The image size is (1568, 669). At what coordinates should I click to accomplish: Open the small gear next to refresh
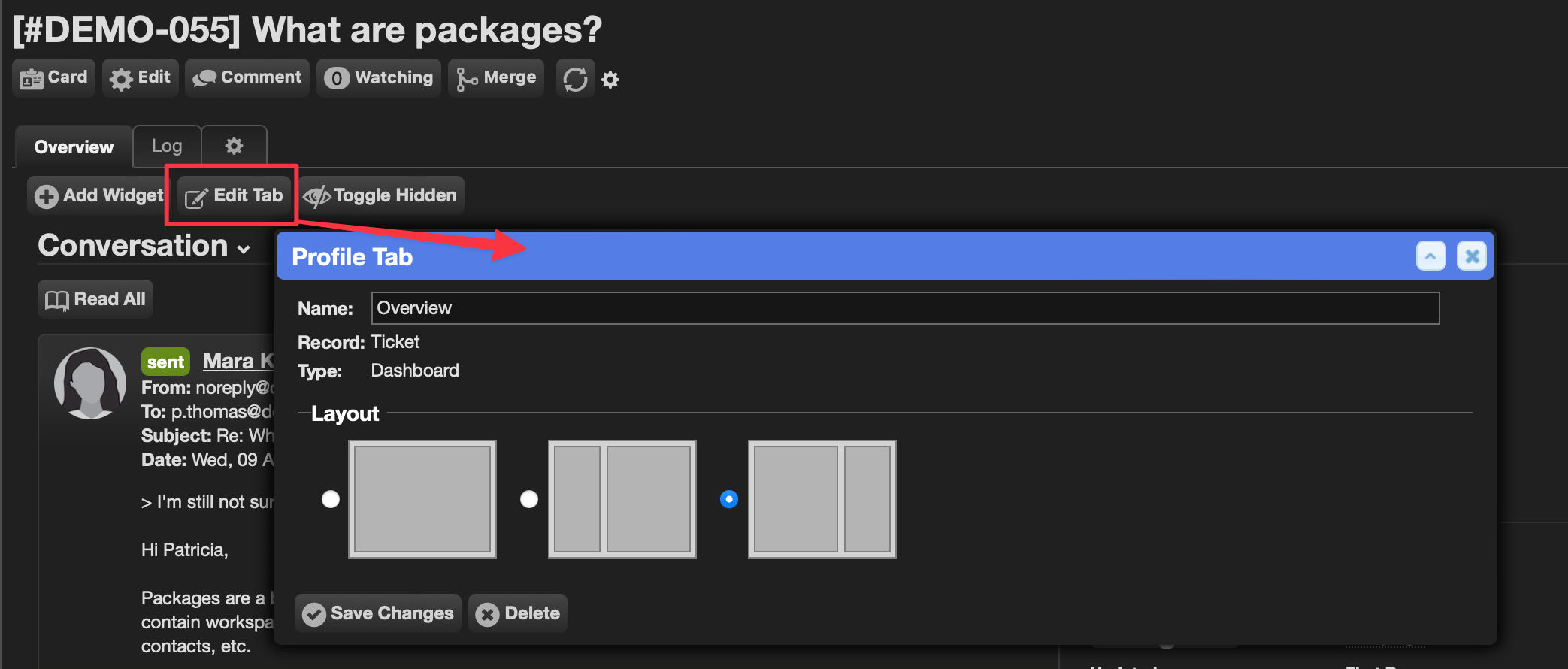tap(610, 80)
